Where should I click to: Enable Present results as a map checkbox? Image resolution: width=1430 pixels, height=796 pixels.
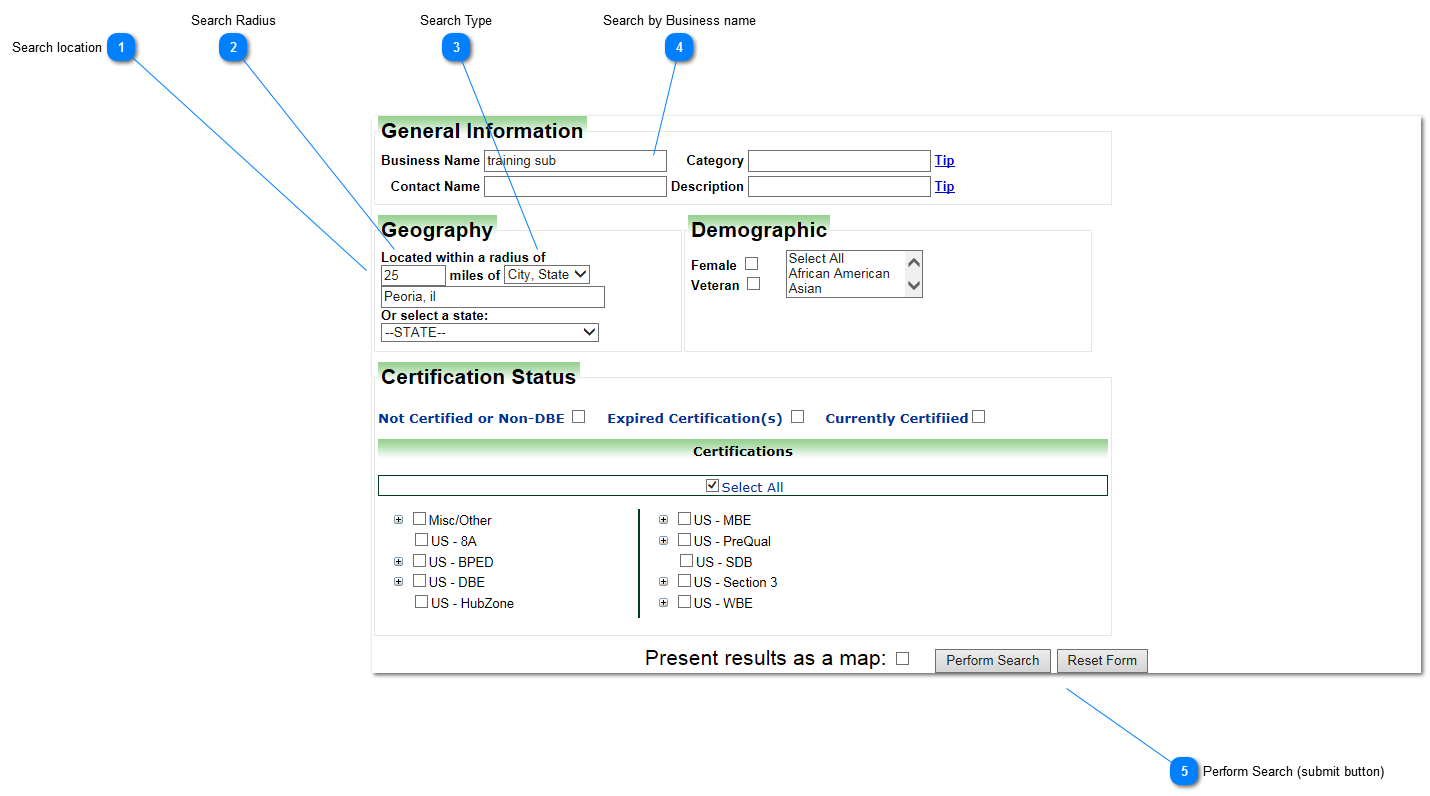pyautogui.click(x=902, y=659)
